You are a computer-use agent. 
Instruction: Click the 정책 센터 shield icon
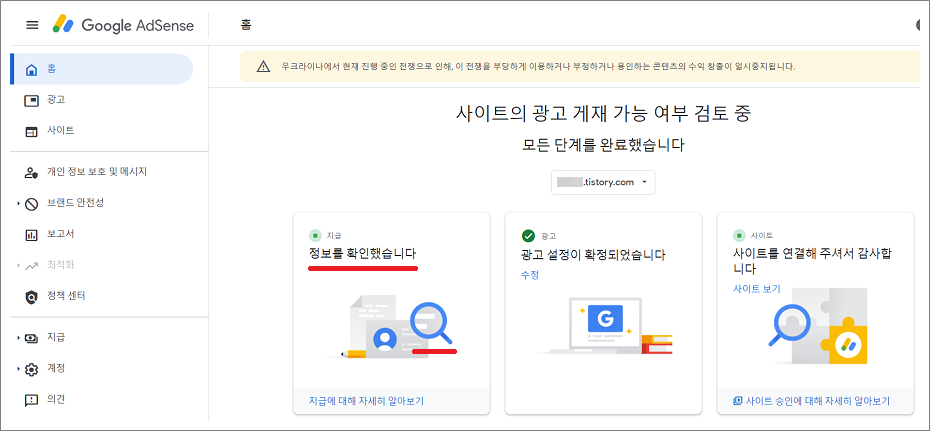coord(31,296)
